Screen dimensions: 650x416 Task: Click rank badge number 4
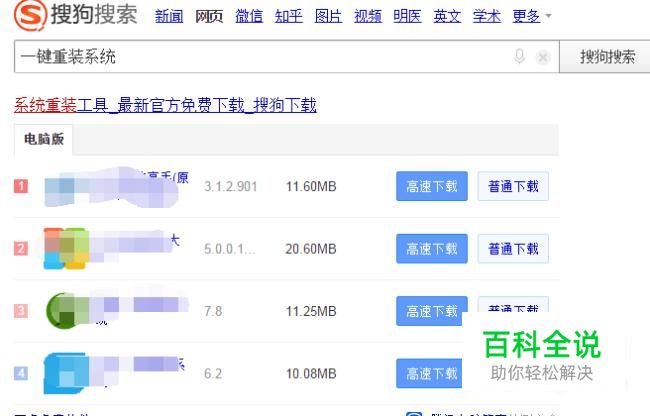pos(21,373)
